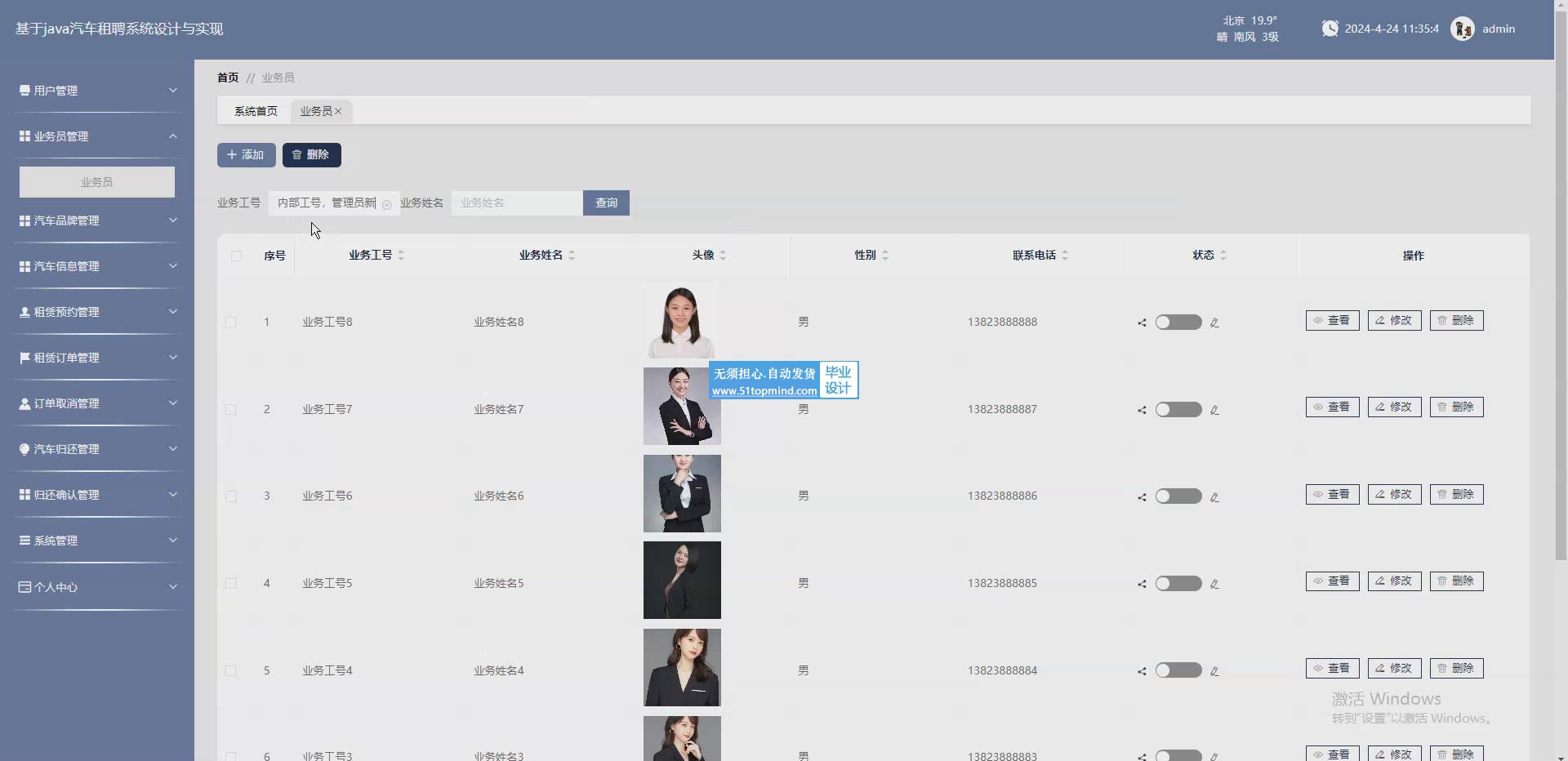Click 修改 for row 业务工号7

pos(1394,407)
